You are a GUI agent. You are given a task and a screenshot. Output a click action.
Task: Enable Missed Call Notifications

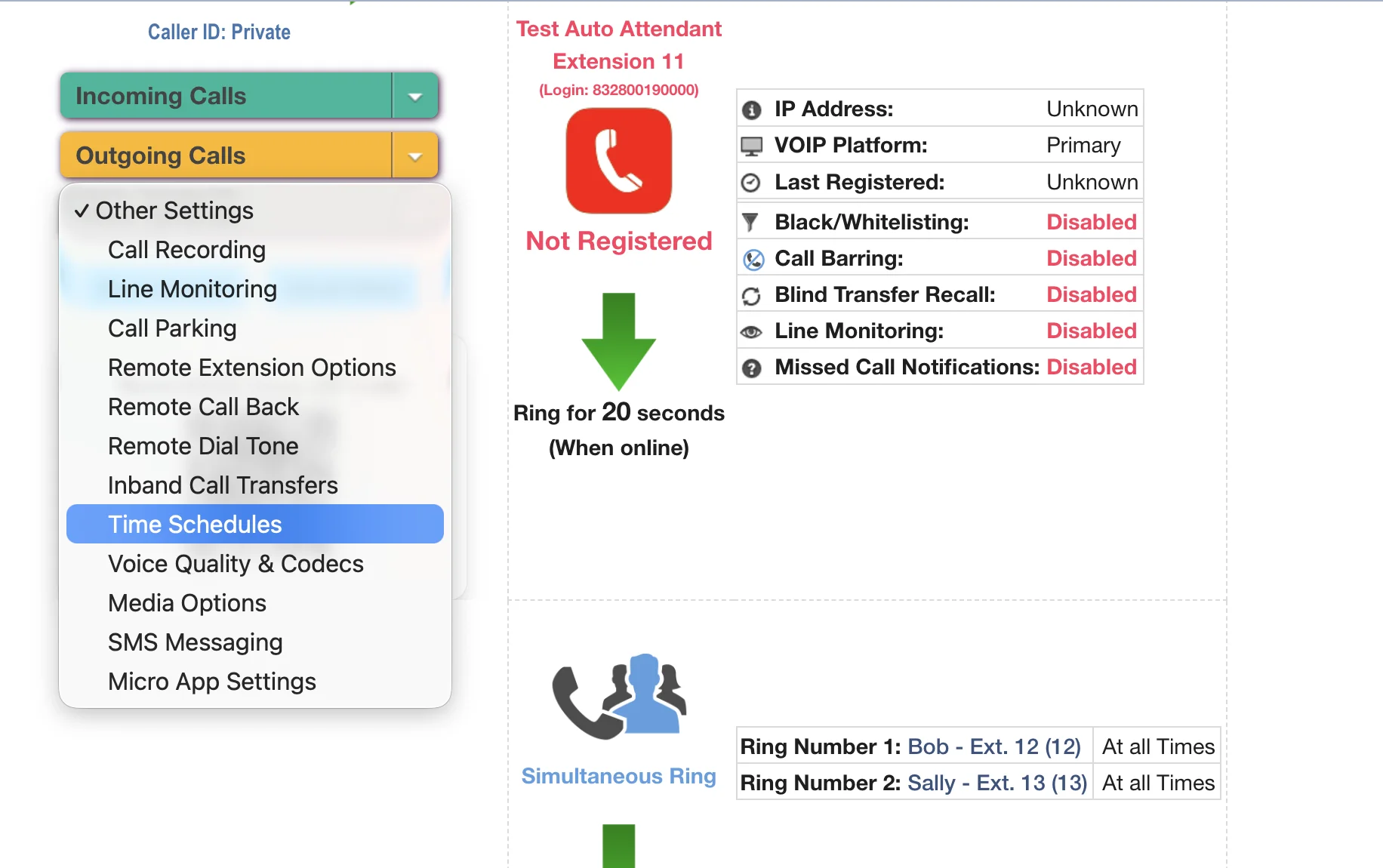(x=1091, y=368)
